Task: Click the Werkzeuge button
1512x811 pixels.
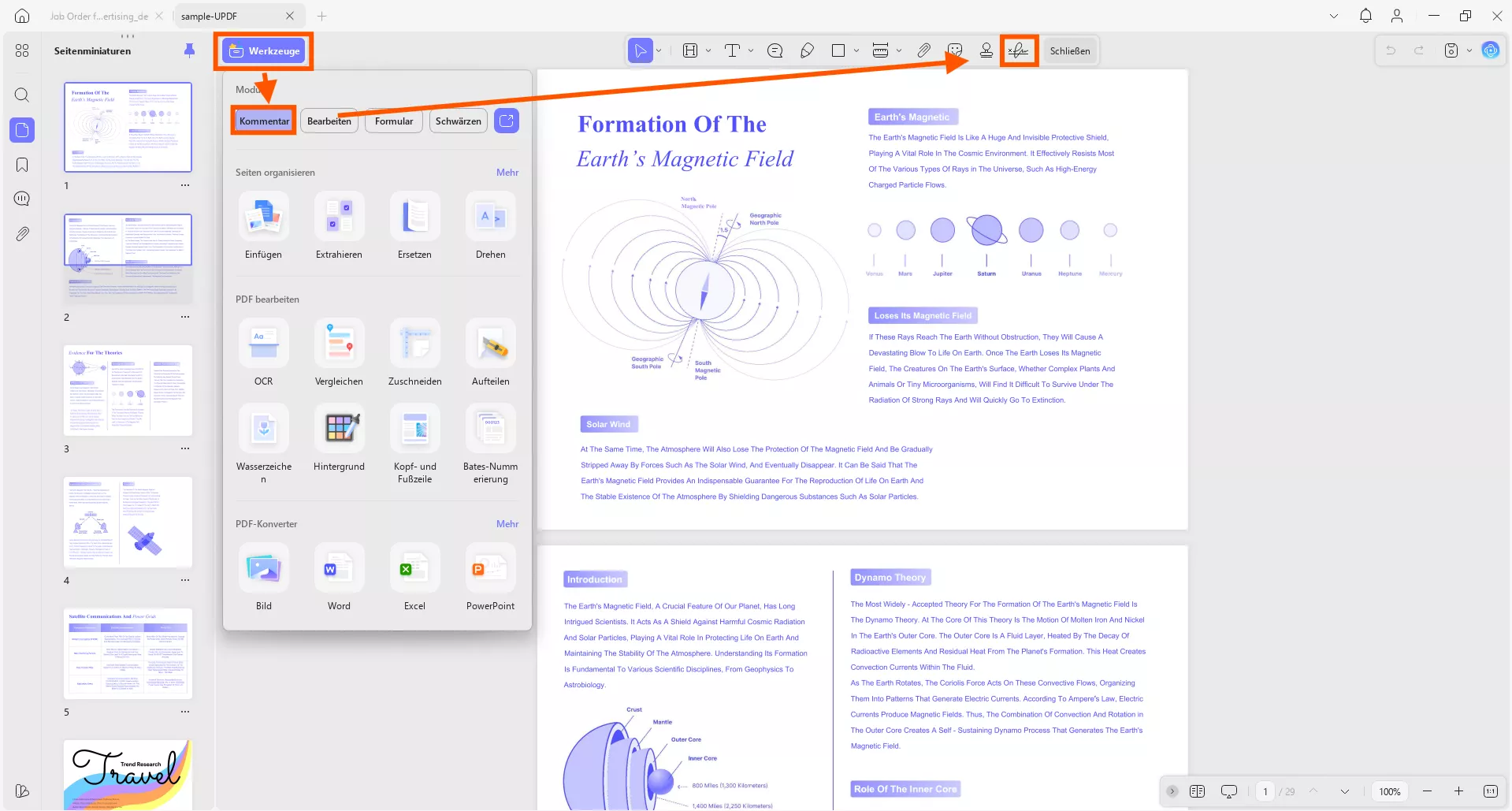Action: 264,51
